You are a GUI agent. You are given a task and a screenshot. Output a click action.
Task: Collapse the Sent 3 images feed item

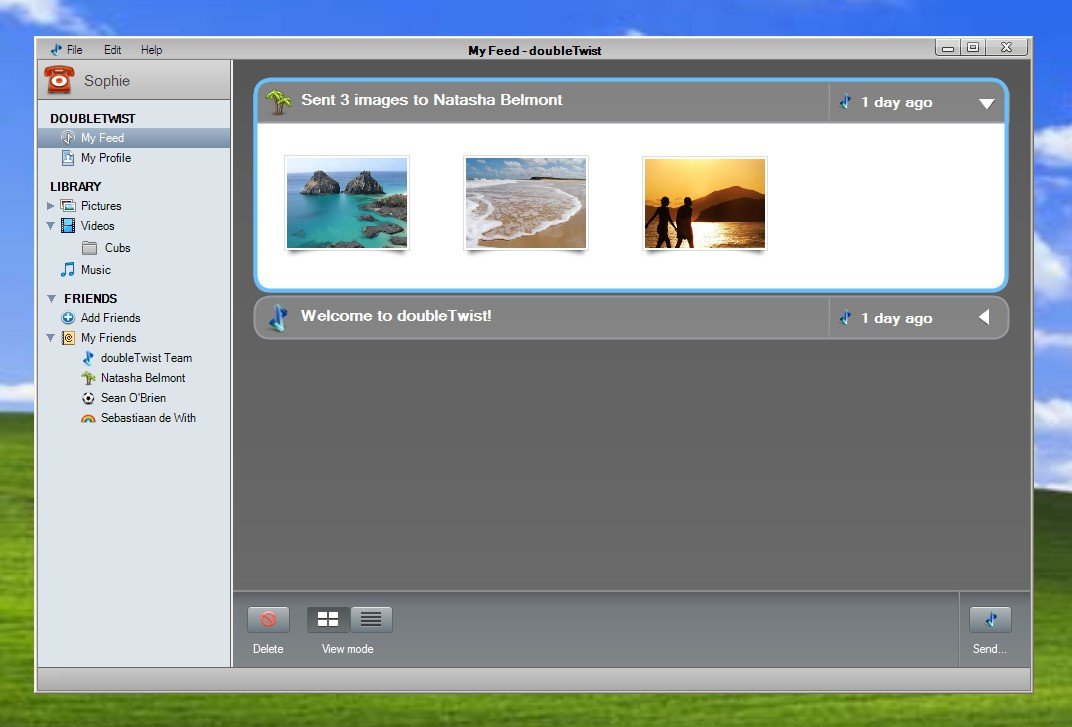pyautogui.click(x=986, y=104)
